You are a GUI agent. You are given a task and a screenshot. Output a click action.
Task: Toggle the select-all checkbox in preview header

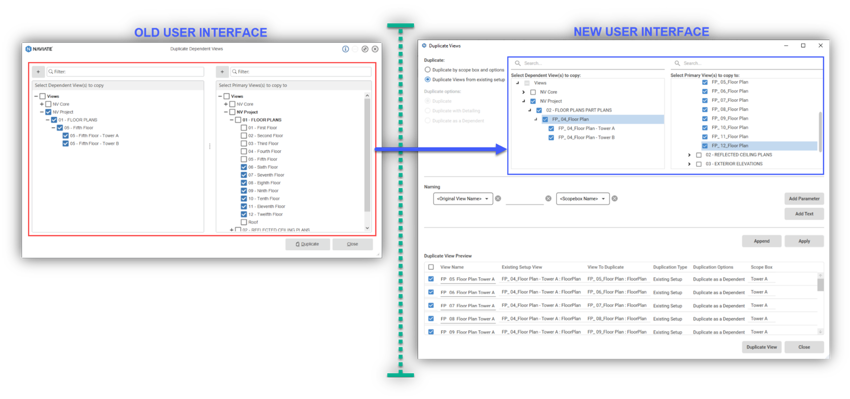pyautogui.click(x=431, y=267)
